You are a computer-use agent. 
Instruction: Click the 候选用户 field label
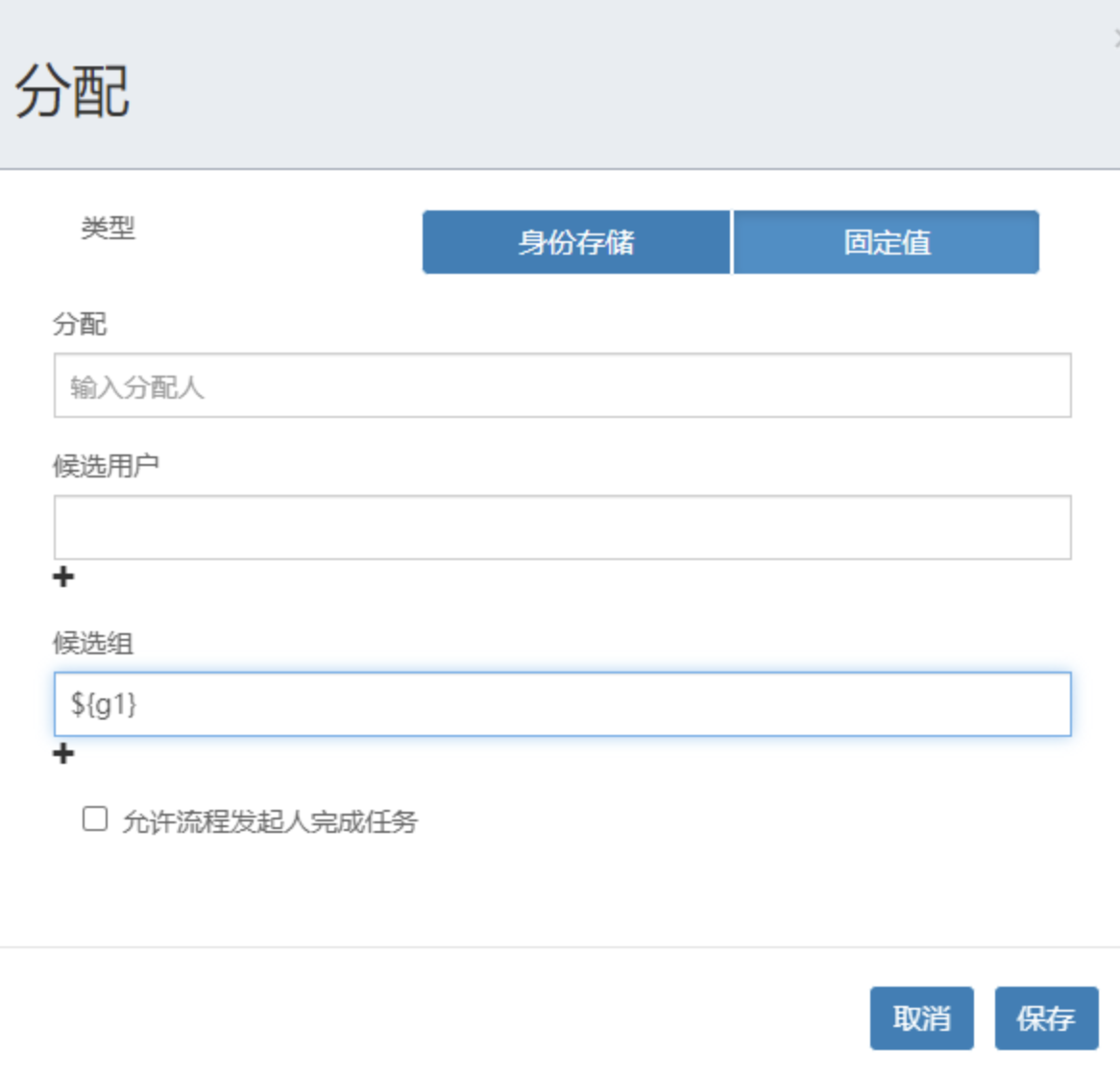[x=106, y=466]
